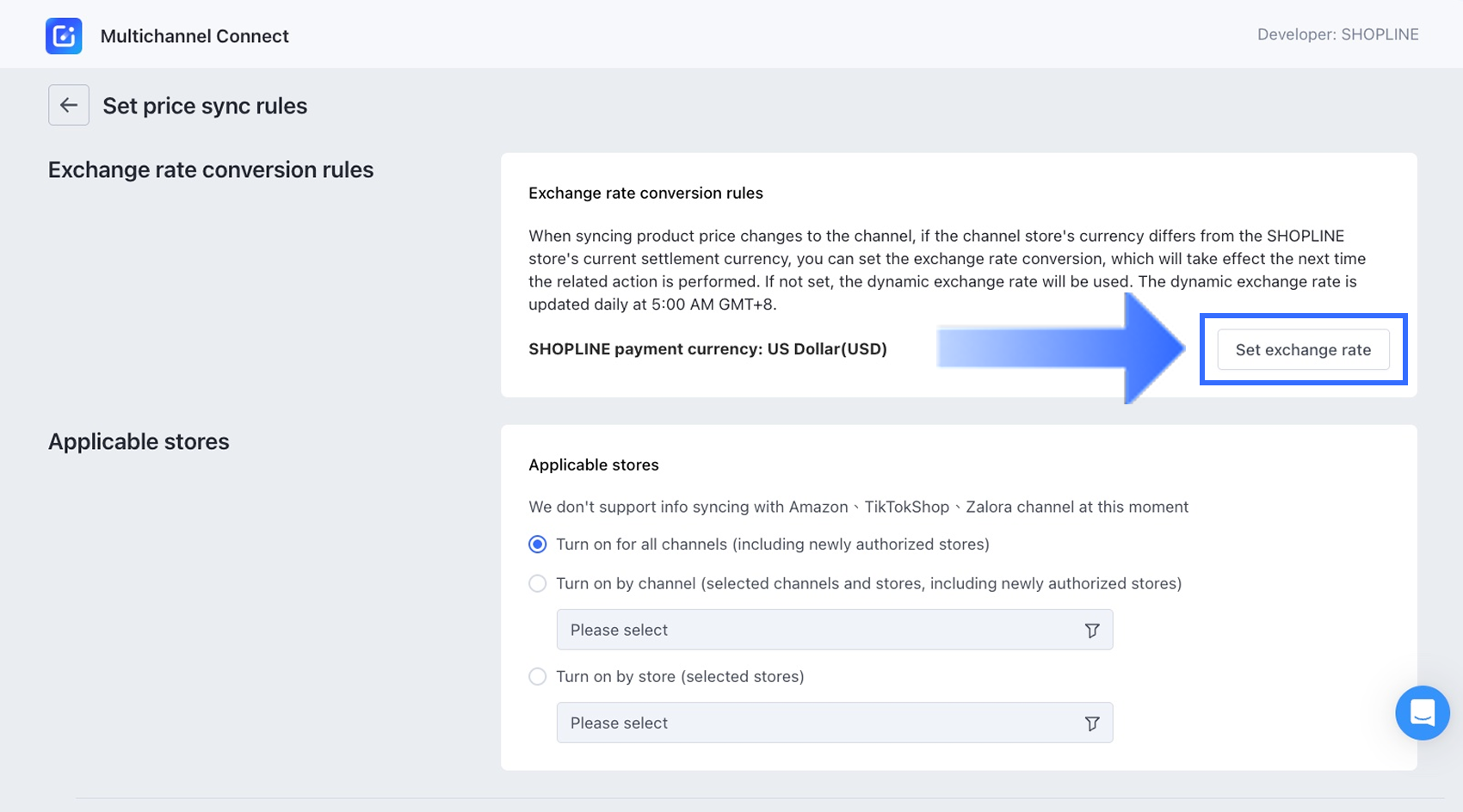Screen dimensions: 1463x812
Task: Click the large blue arrow graphic
Action: (x=1067, y=348)
